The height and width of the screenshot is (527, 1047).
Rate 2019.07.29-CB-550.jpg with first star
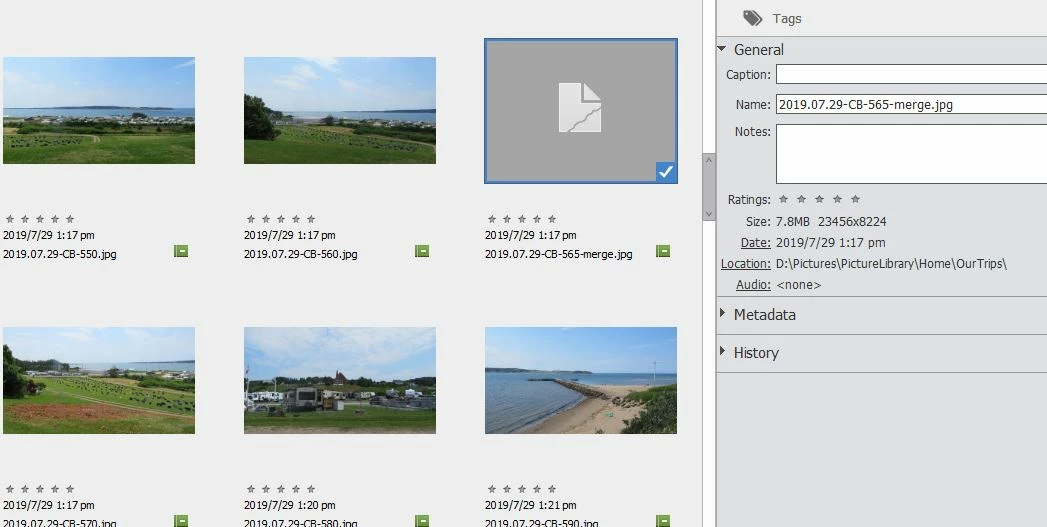click(9, 219)
